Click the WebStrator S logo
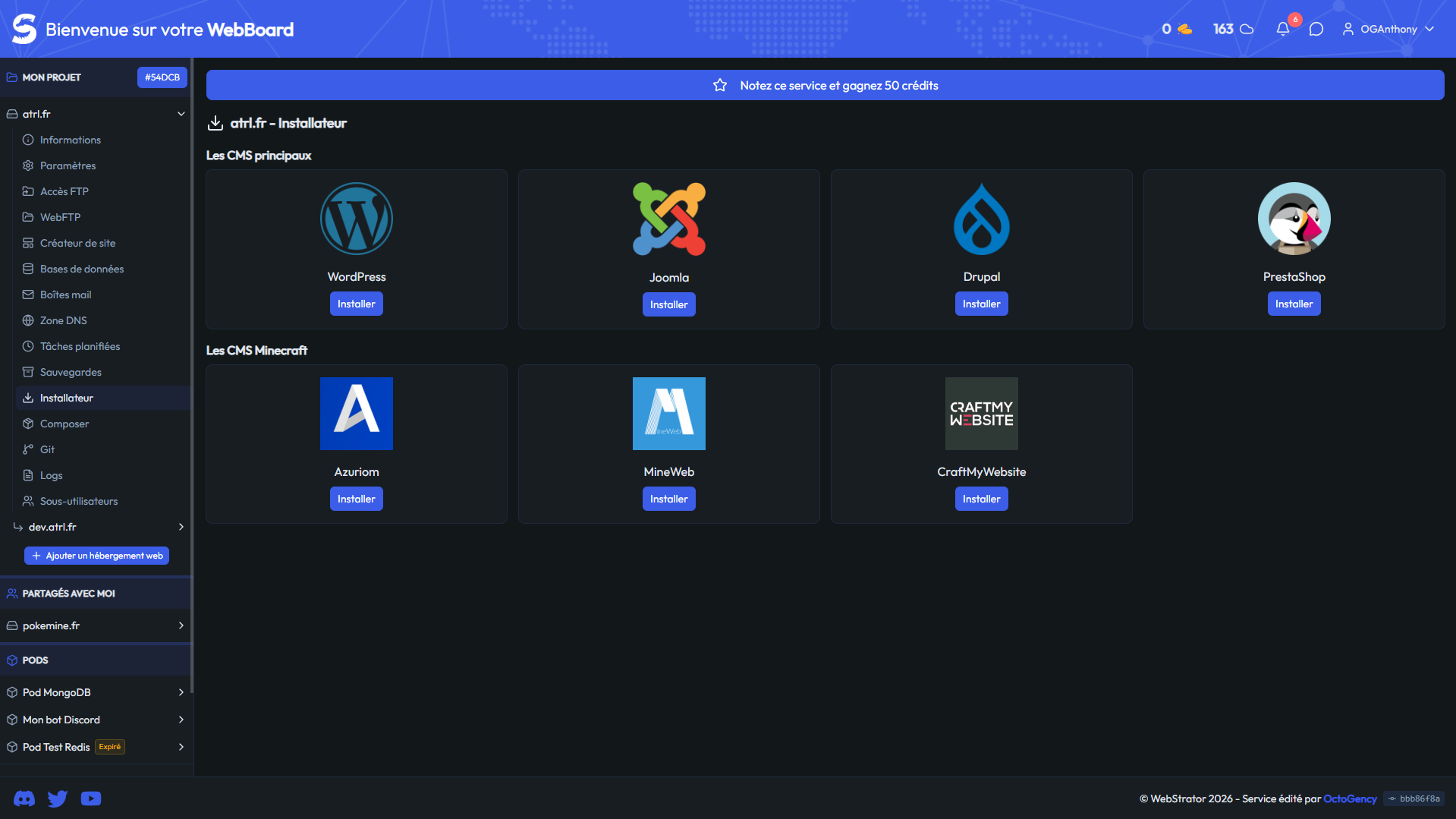The image size is (1456, 819). (24, 29)
